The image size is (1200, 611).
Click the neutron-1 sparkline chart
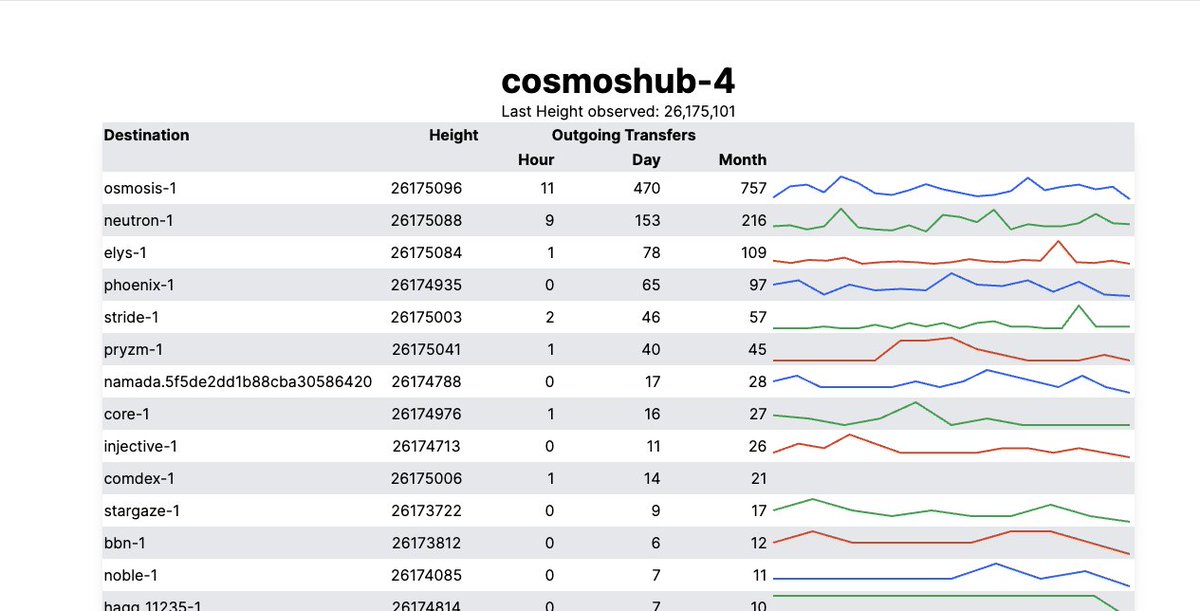pos(951,219)
